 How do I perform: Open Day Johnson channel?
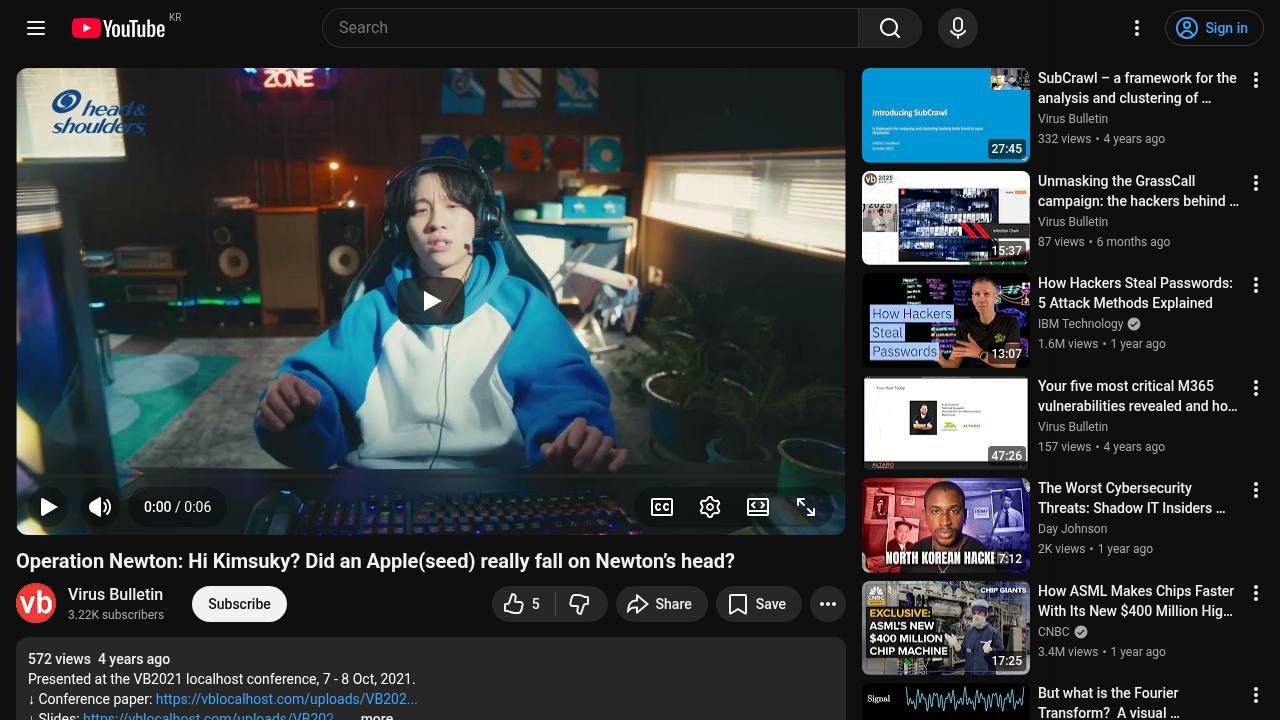1072,529
